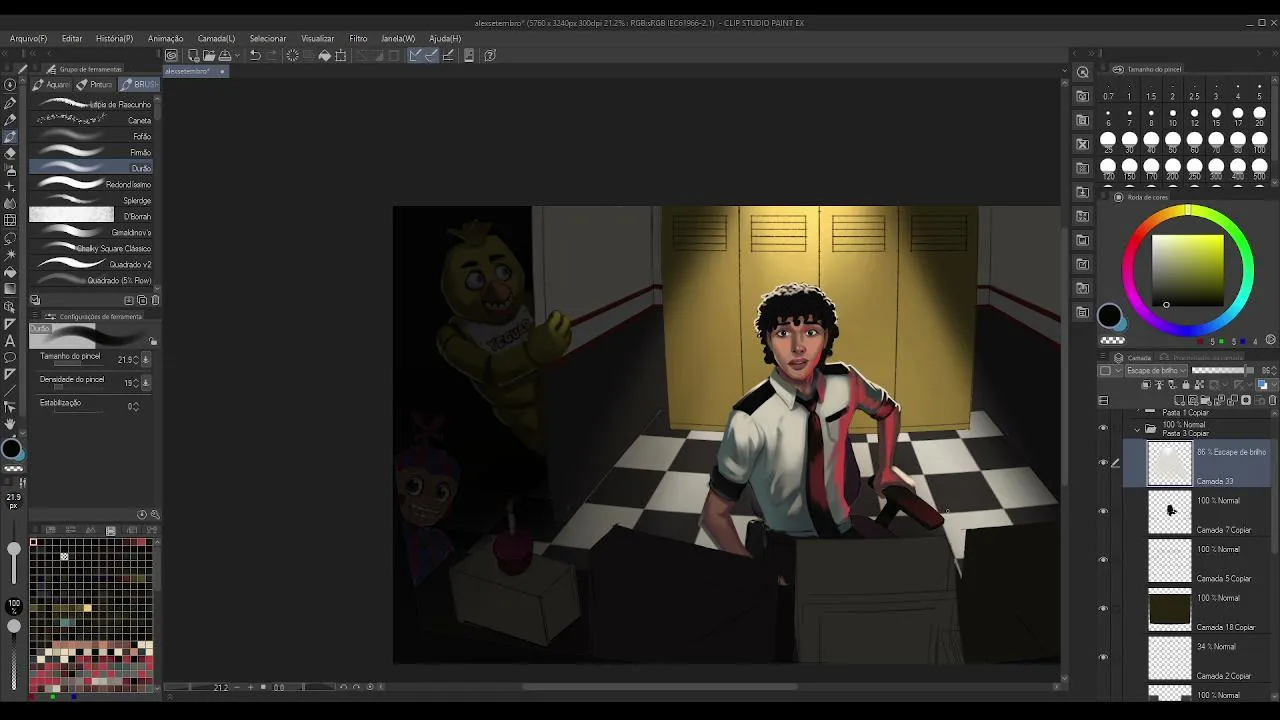Click the main color black swatch in toolbox
The width and height of the screenshot is (1280, 720).
coord(9,449)
